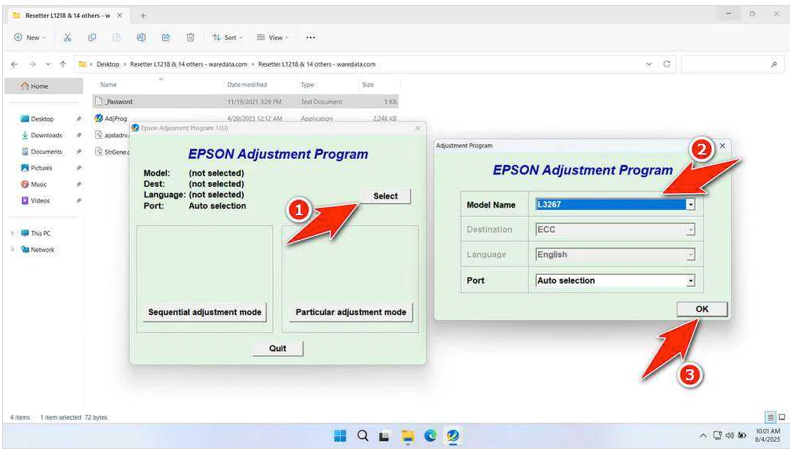Click the Select button in Epson program
This screenshot has width=790, height=449.
385,196
